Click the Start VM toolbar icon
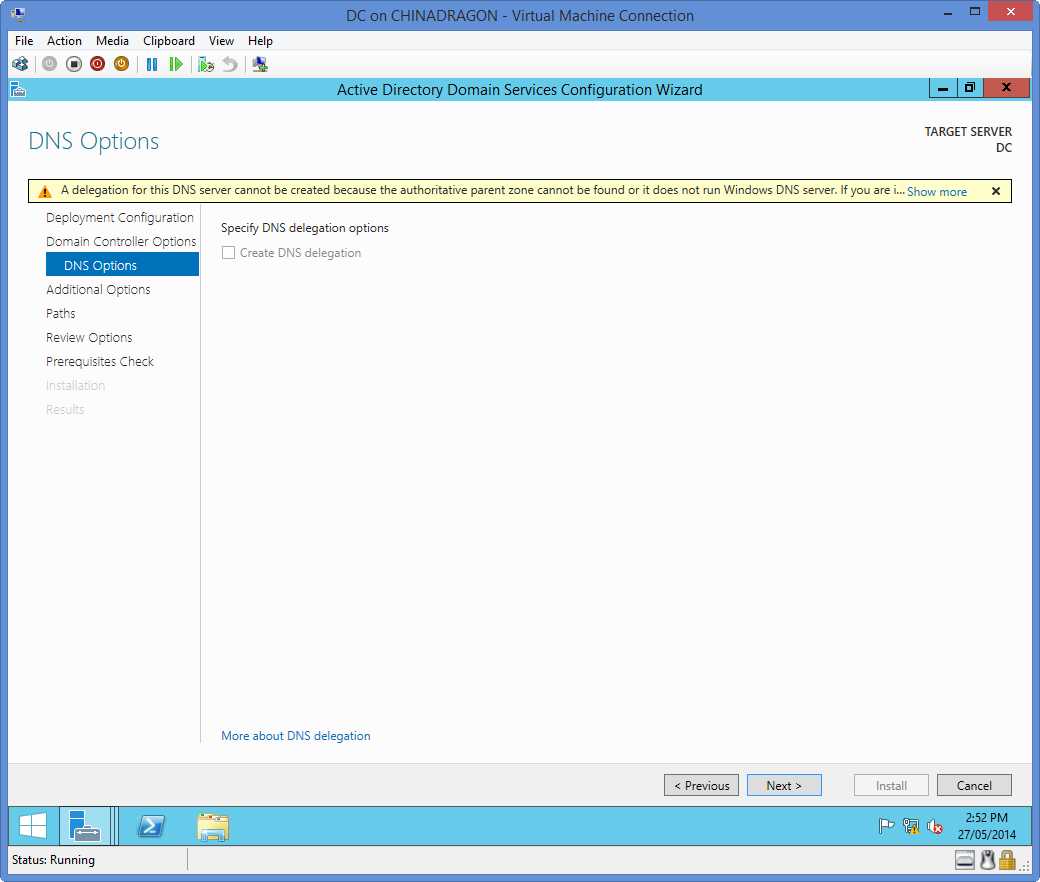Image resolution: width=1040 pixels, height=882 pixels. tap(50, 64)
